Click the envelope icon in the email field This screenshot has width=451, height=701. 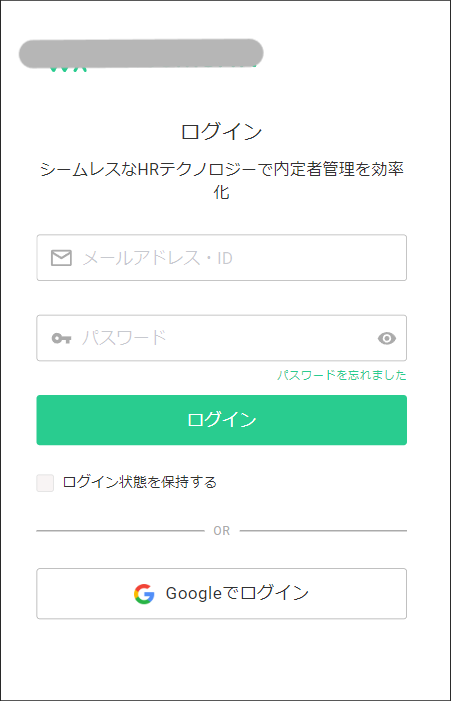click(x=61, y=258)
